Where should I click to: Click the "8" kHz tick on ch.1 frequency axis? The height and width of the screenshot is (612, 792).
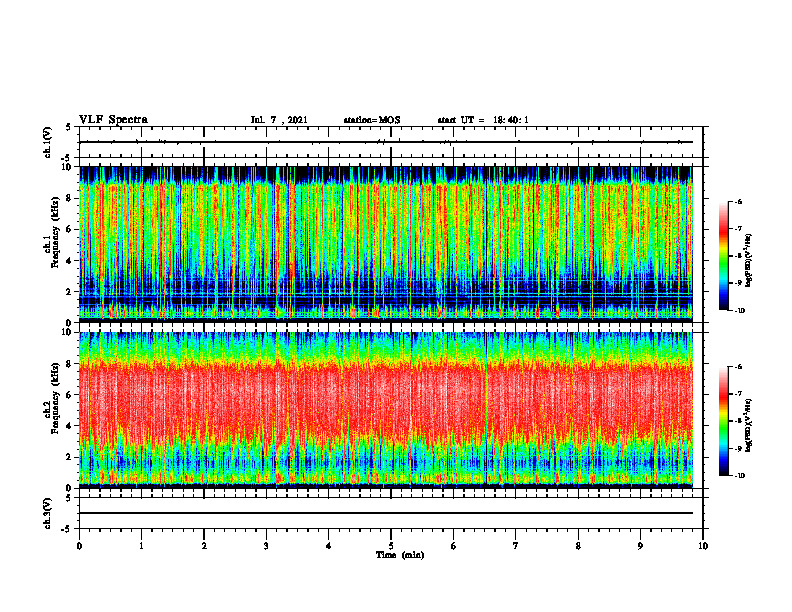pyautogui.click(x=70, y=198)
